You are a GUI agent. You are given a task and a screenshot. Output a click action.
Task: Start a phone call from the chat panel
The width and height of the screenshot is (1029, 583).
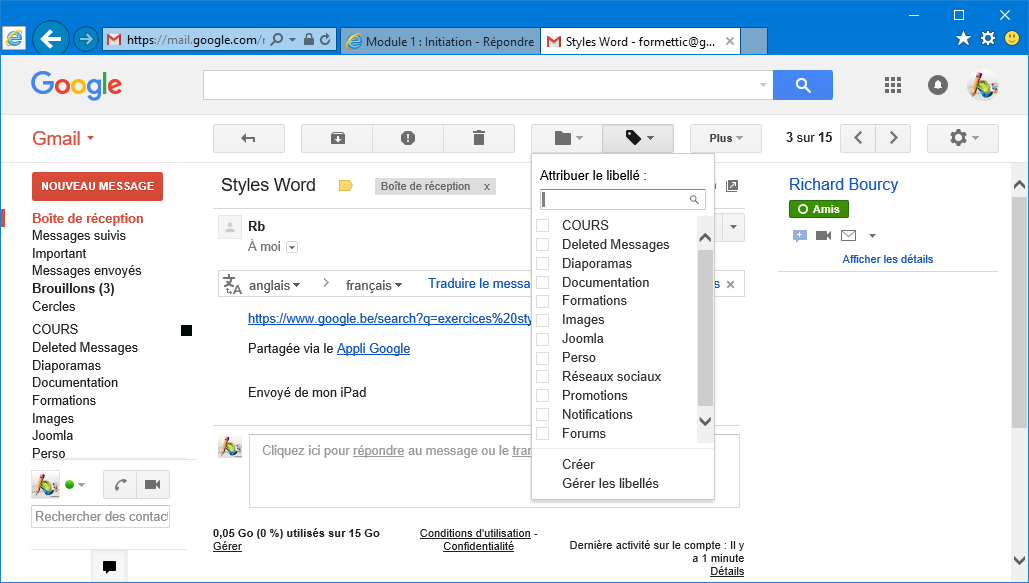coord(120,485)
